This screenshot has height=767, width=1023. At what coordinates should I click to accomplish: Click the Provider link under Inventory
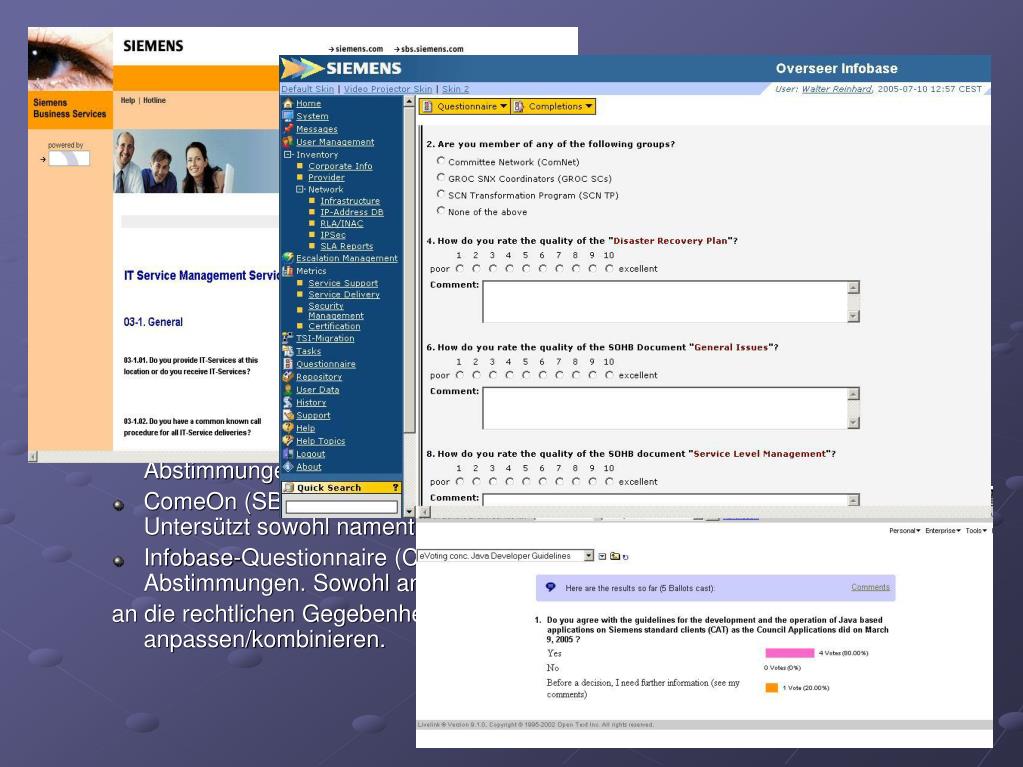click(326, 177)
